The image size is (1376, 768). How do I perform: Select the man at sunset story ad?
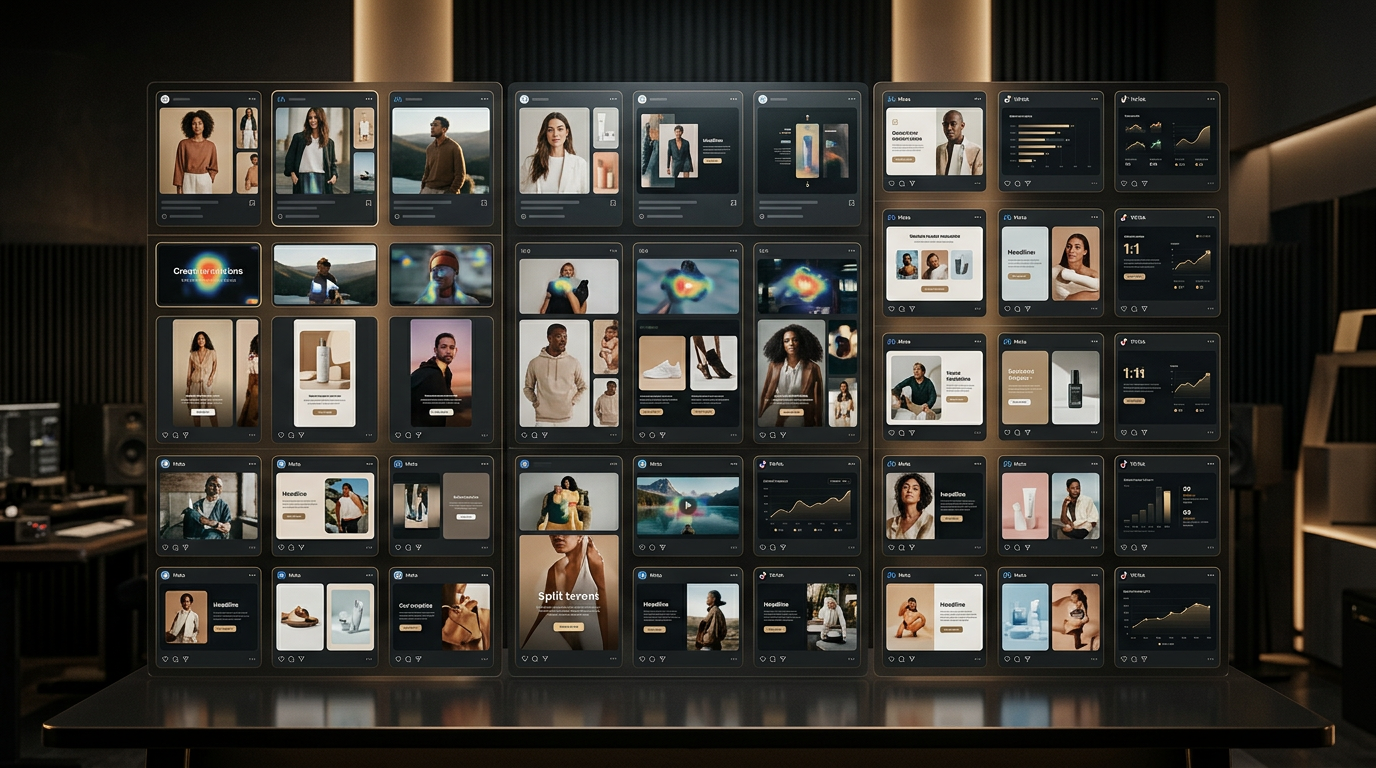(x=441, y=372)
